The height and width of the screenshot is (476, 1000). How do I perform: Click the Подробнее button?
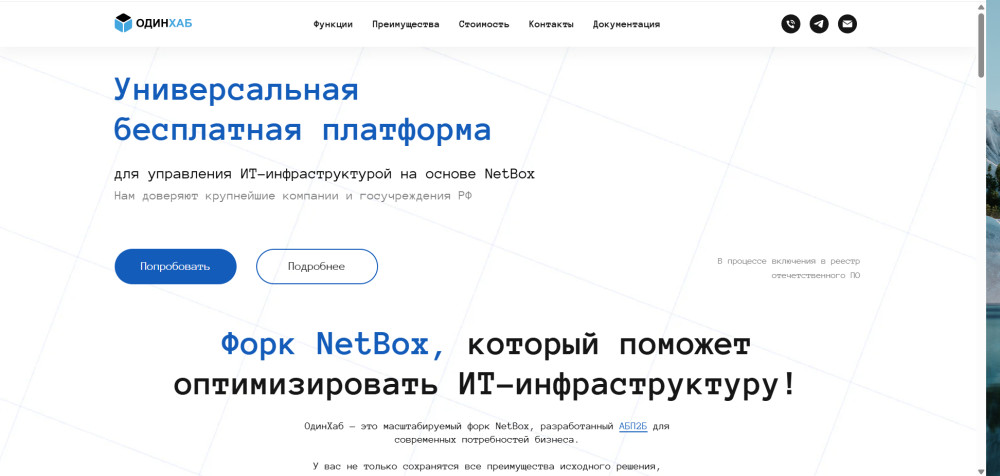[317, 266]
